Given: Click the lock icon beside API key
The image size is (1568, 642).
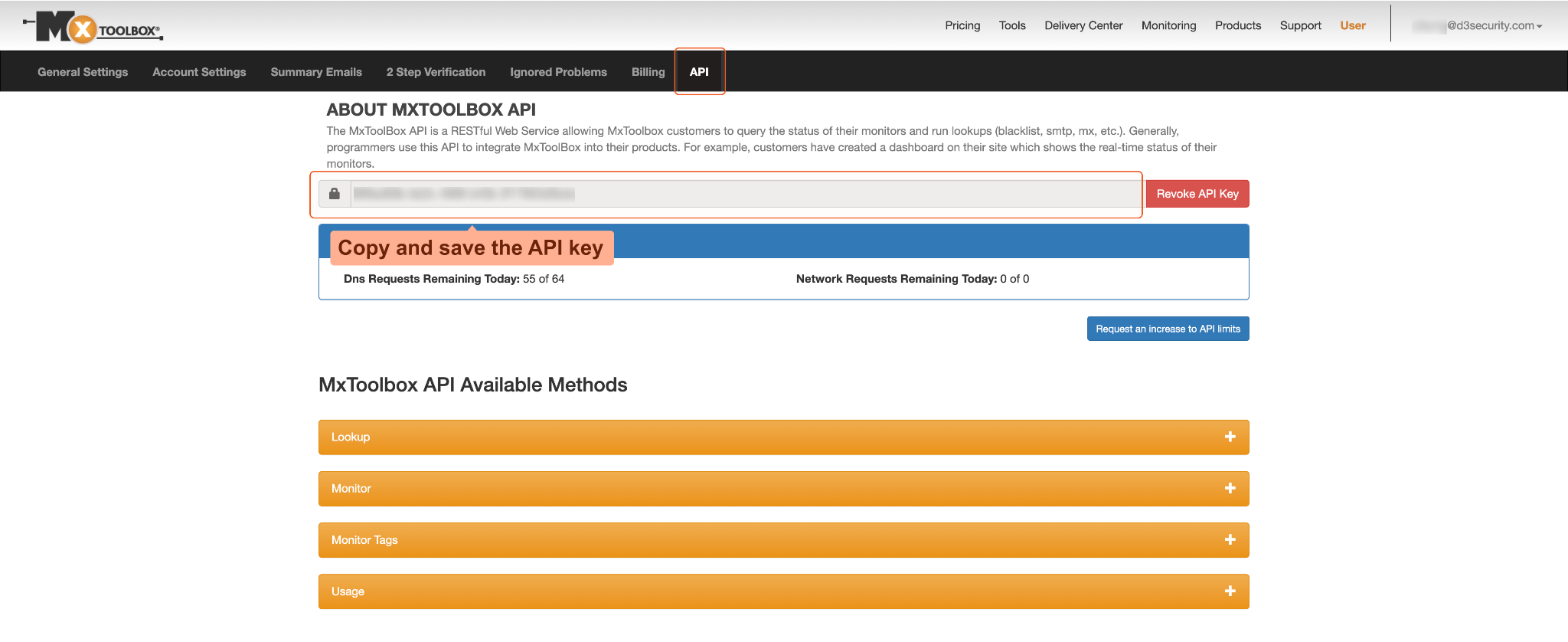Looking at the screenshot, I should [335, 194].
